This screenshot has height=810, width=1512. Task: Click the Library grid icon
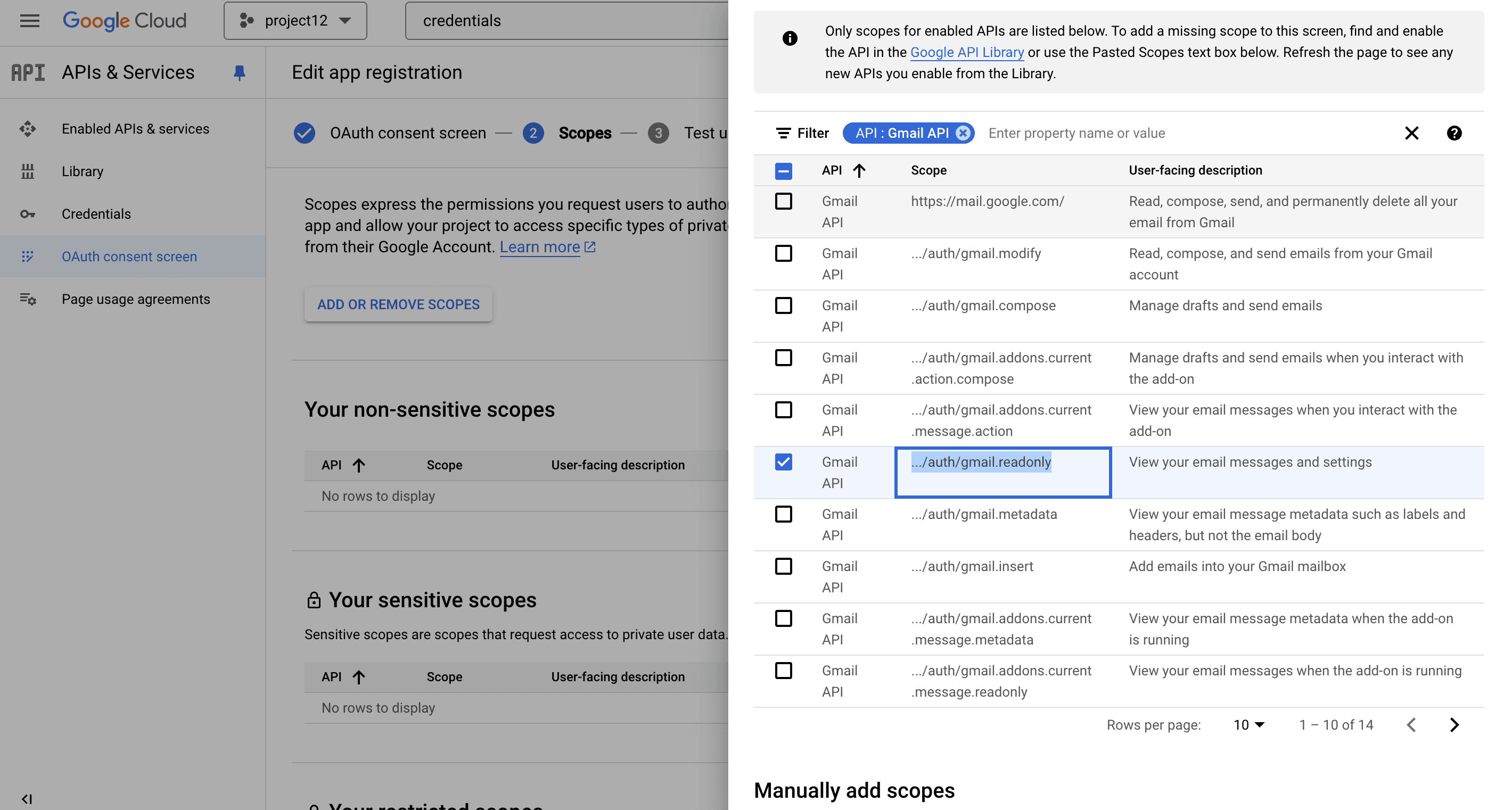coord(28,171)
